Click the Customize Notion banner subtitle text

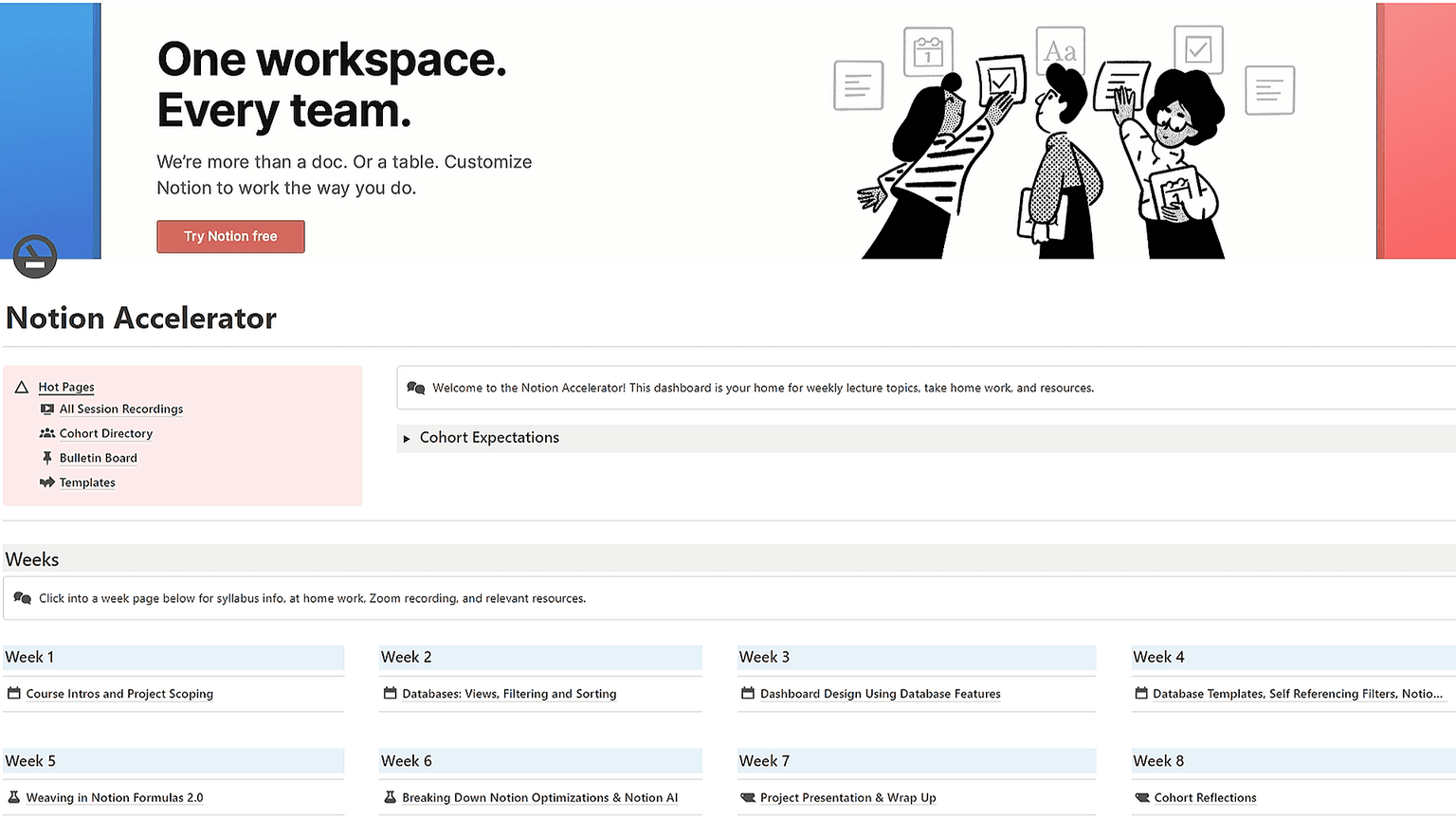[x=344, y=174]
